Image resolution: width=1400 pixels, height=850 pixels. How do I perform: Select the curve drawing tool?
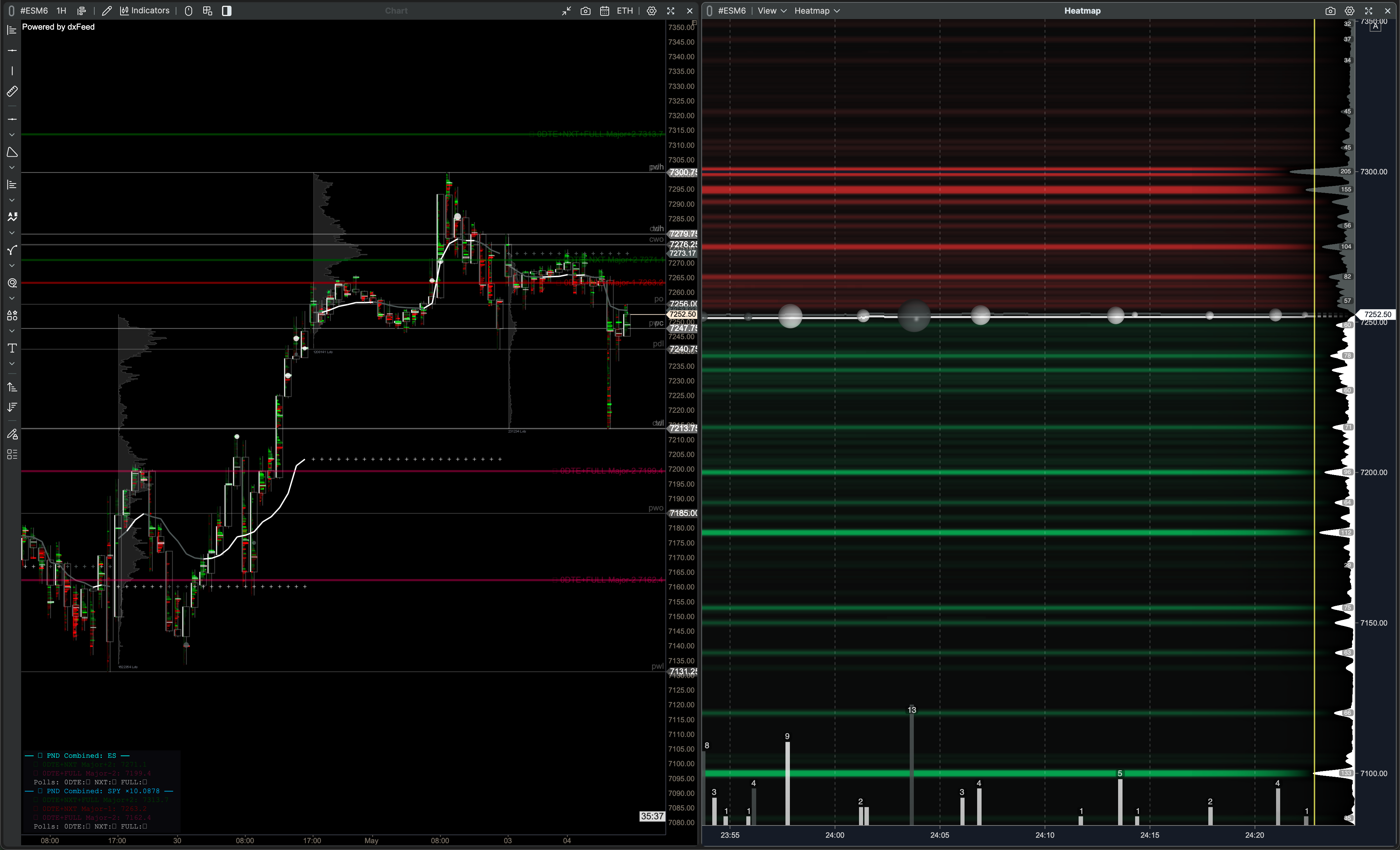tap(12, 250)
